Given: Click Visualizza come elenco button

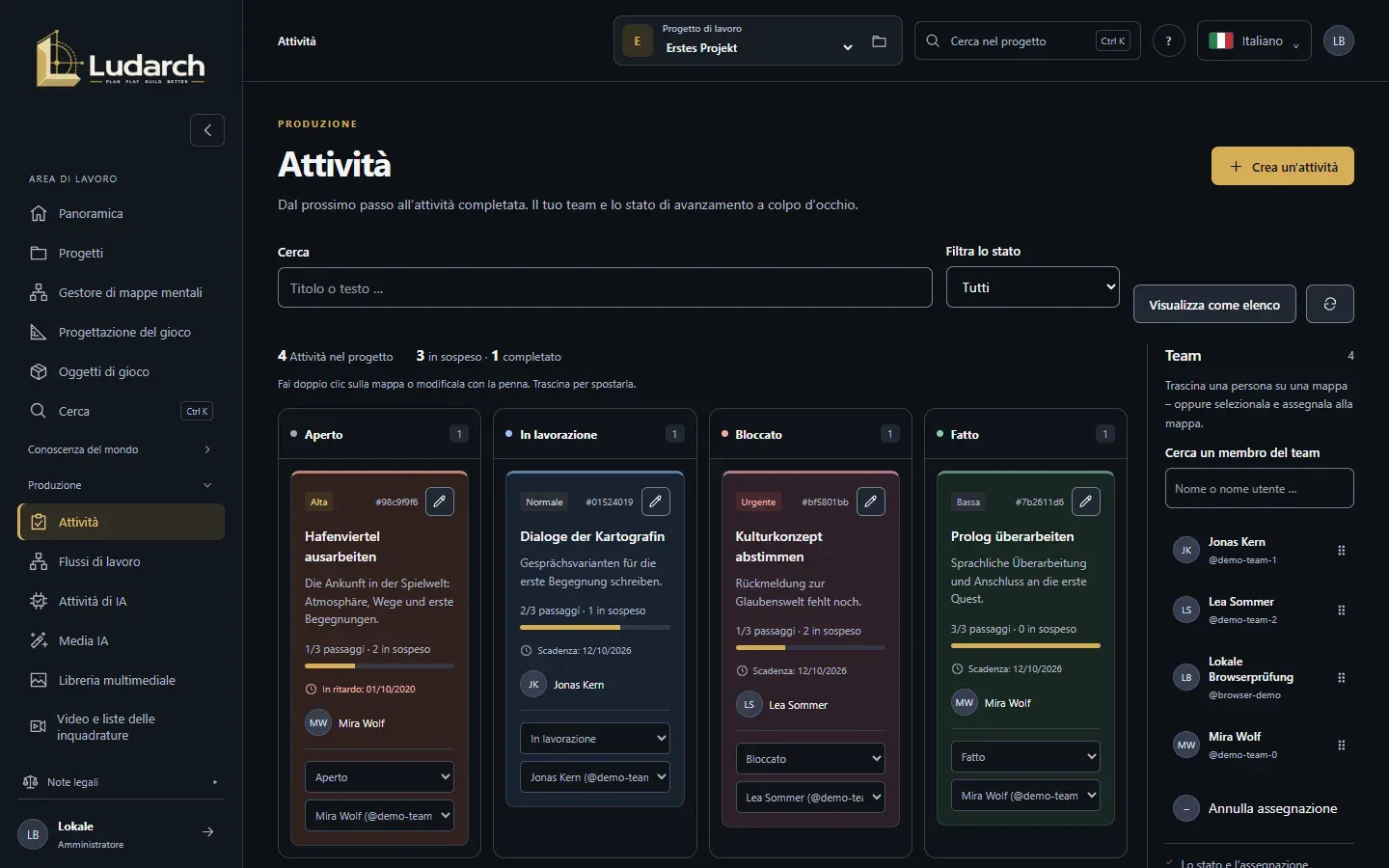Looking at the screenshot, I should [1214, 304].
